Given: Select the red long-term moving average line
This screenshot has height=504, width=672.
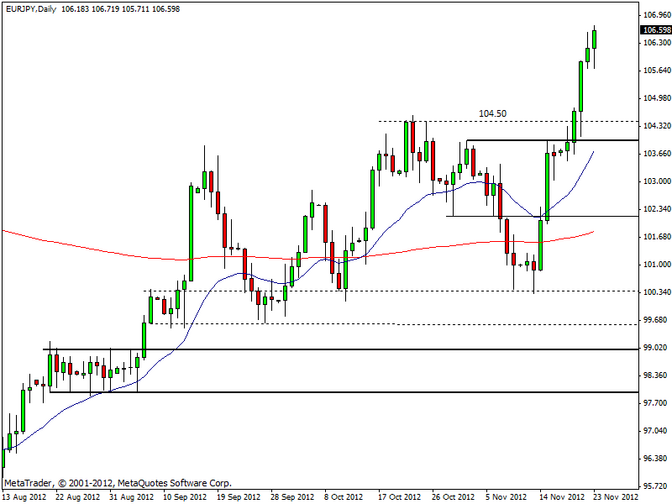Looking at the screenshot, I should 100,248.
